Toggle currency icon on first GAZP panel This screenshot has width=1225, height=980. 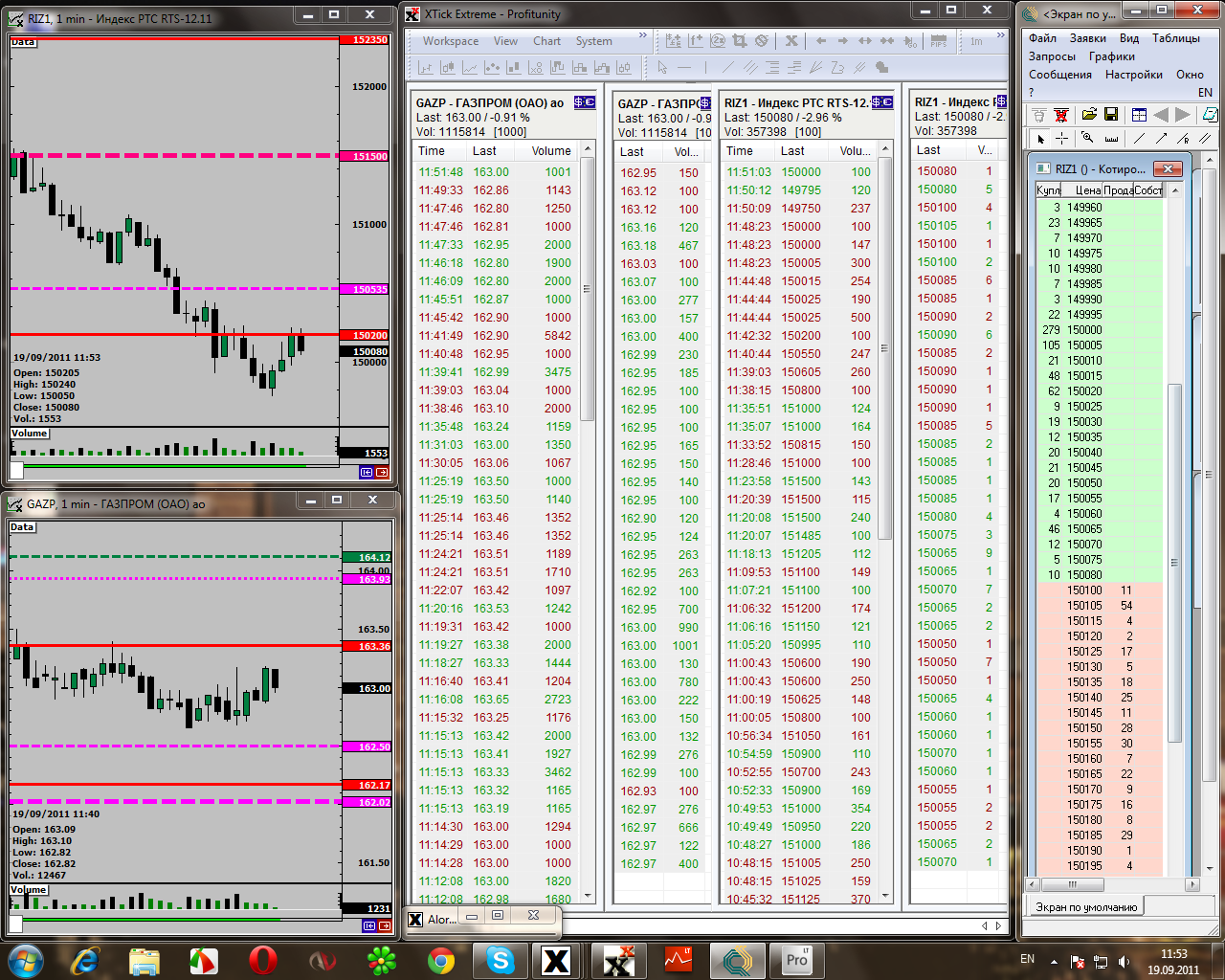coord(585,102)
